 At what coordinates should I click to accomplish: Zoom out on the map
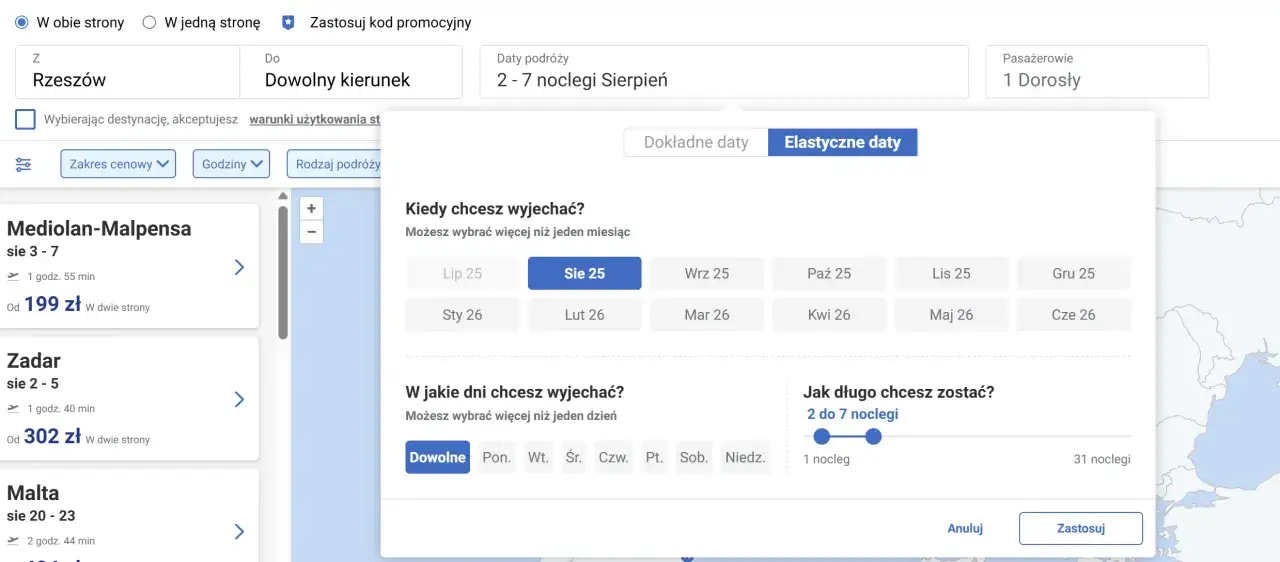pos(312,232)
